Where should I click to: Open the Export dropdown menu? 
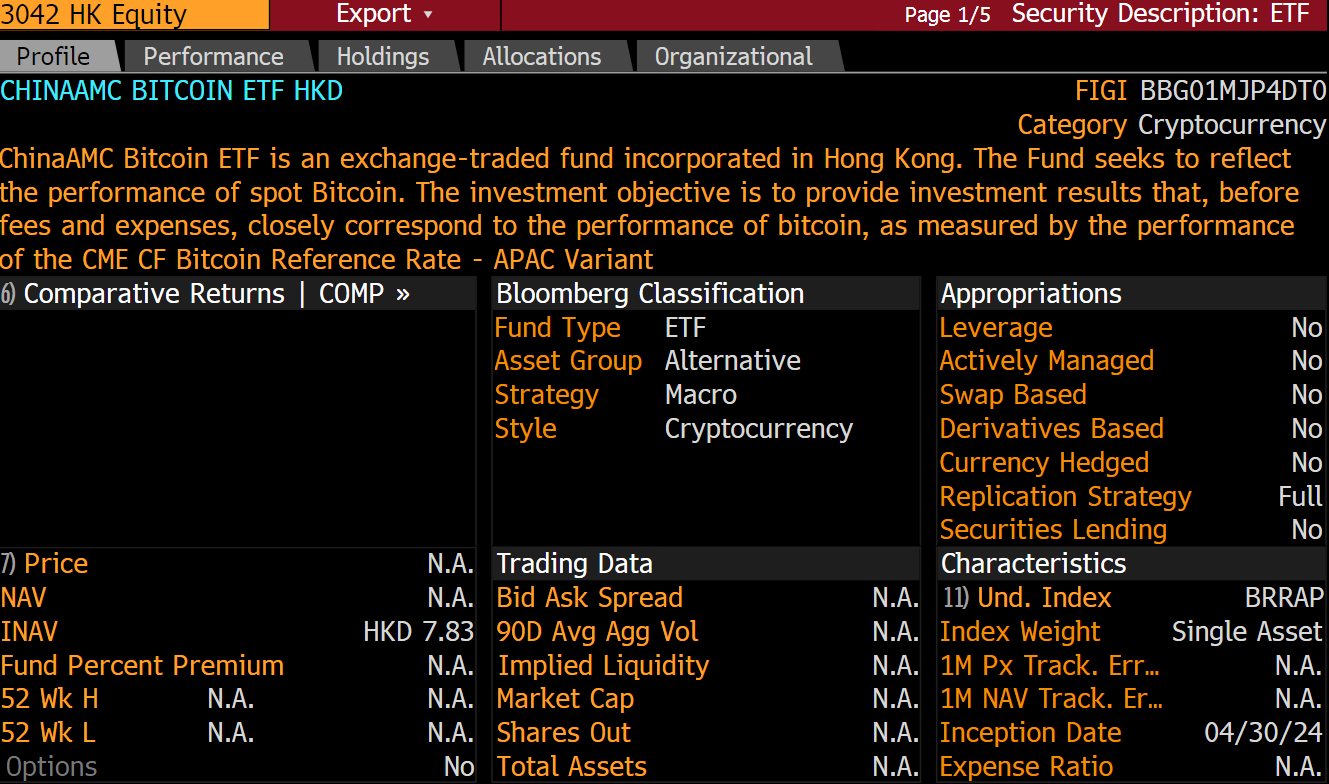[385, 15]
